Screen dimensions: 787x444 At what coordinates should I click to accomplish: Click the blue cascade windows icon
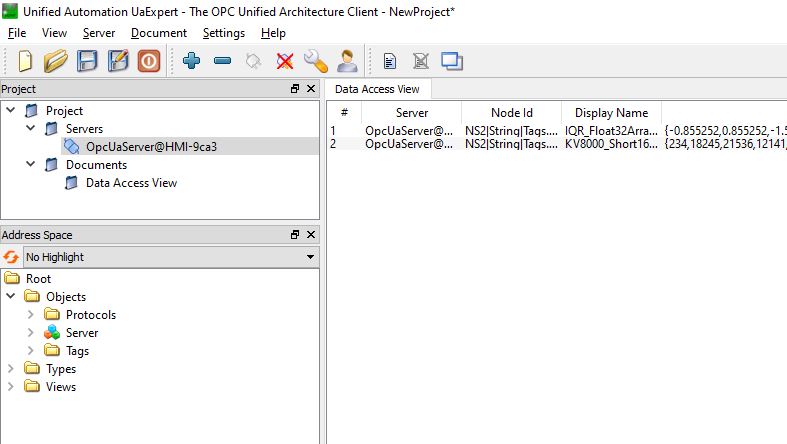pos(452,61)
